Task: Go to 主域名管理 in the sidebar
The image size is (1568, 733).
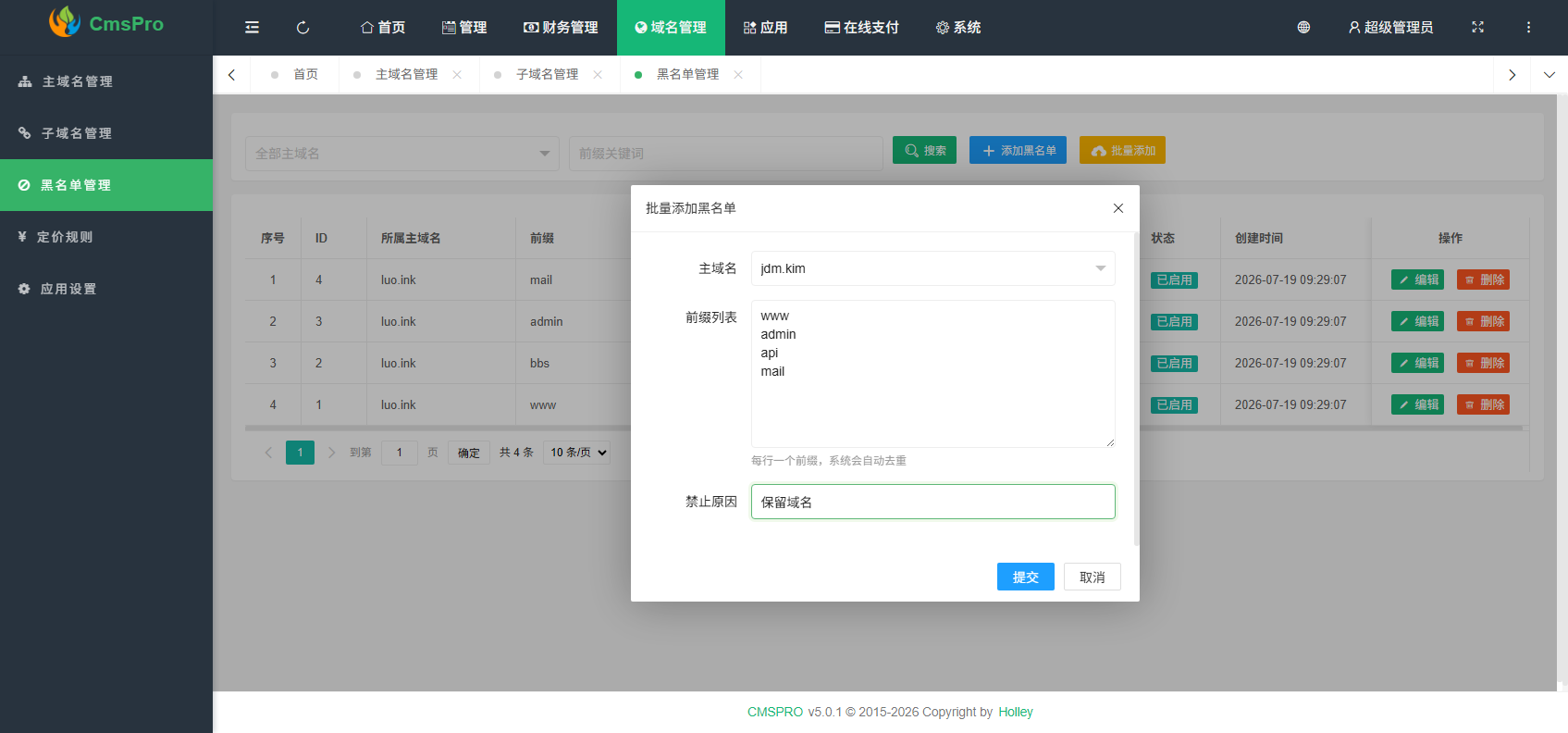Action: pyautogui.click(x=106, y=81)
